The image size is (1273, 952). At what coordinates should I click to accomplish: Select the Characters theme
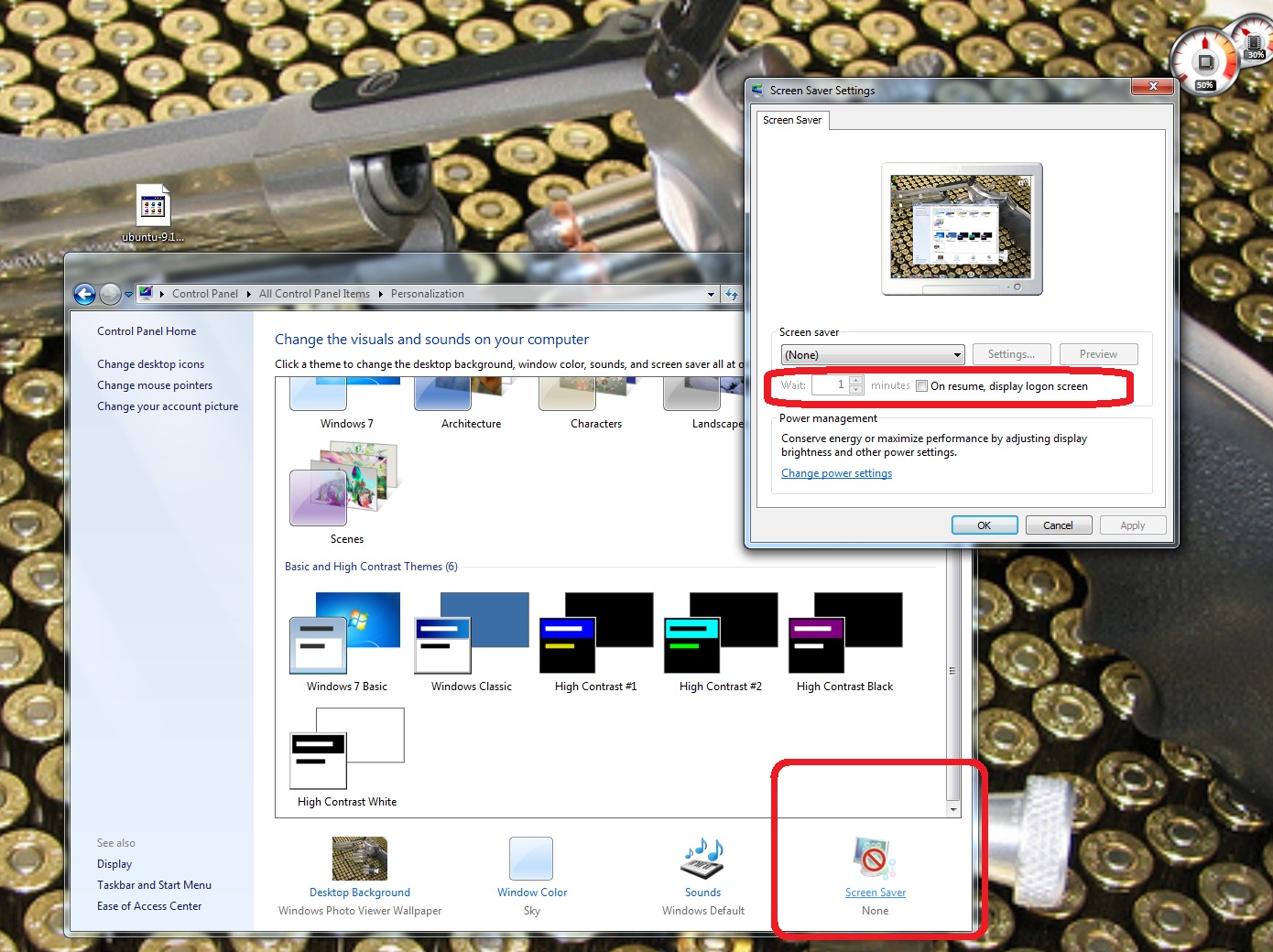point(595,404)
